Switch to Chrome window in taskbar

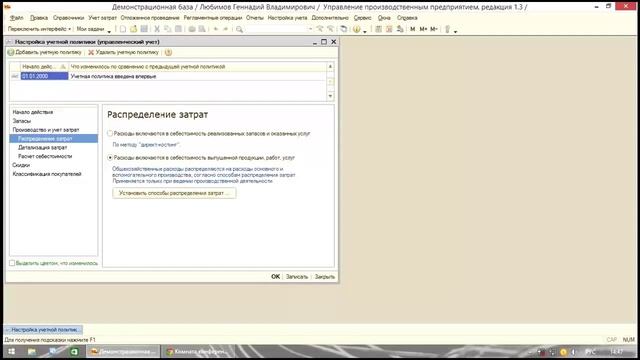click(x=197, y=351)
